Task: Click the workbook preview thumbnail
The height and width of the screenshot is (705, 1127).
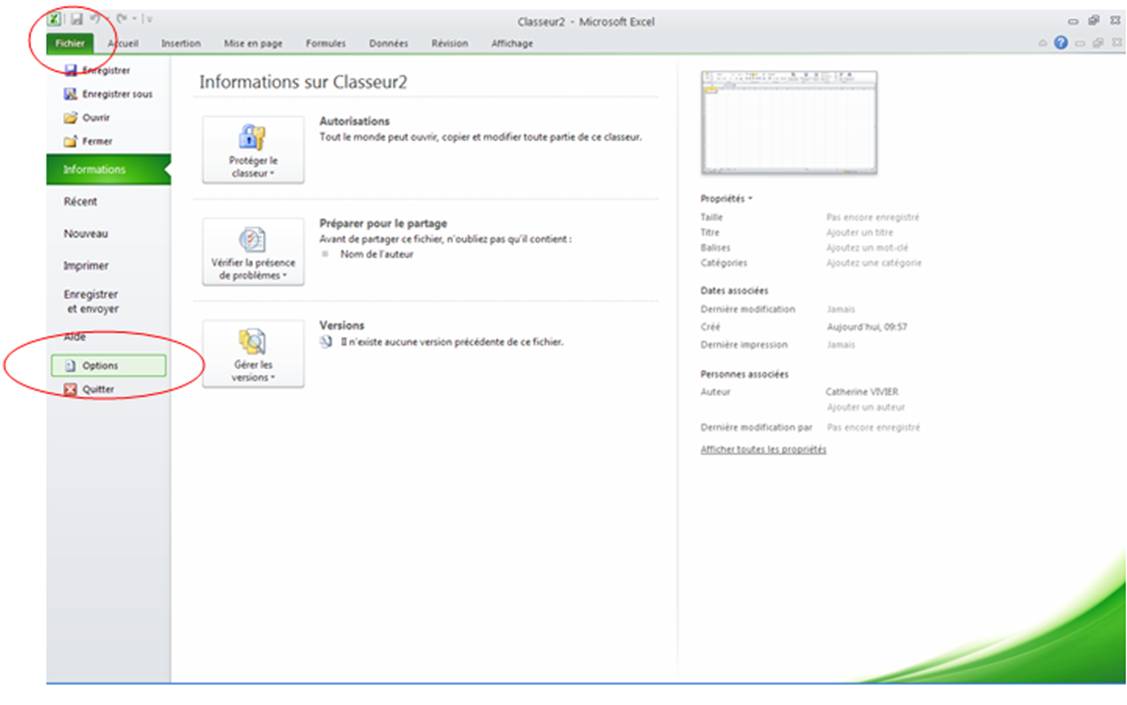Action: pos(789,122)
